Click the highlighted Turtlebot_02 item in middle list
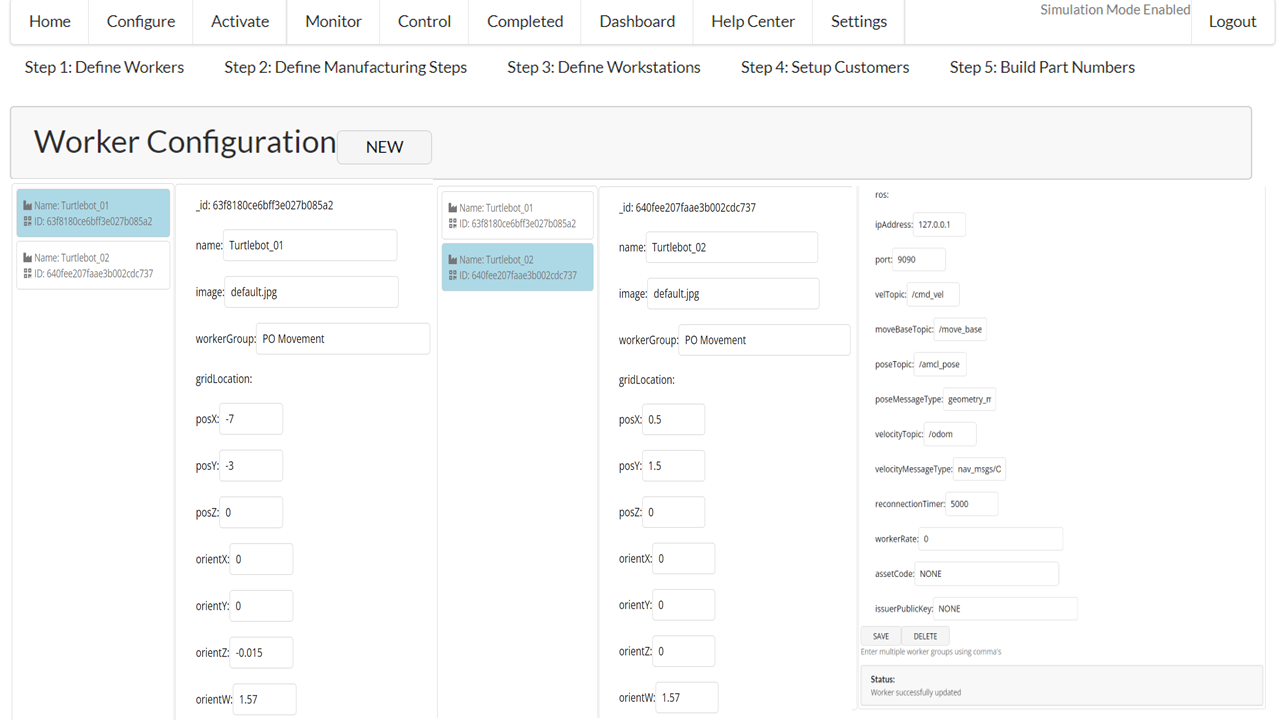 point(517,267)
